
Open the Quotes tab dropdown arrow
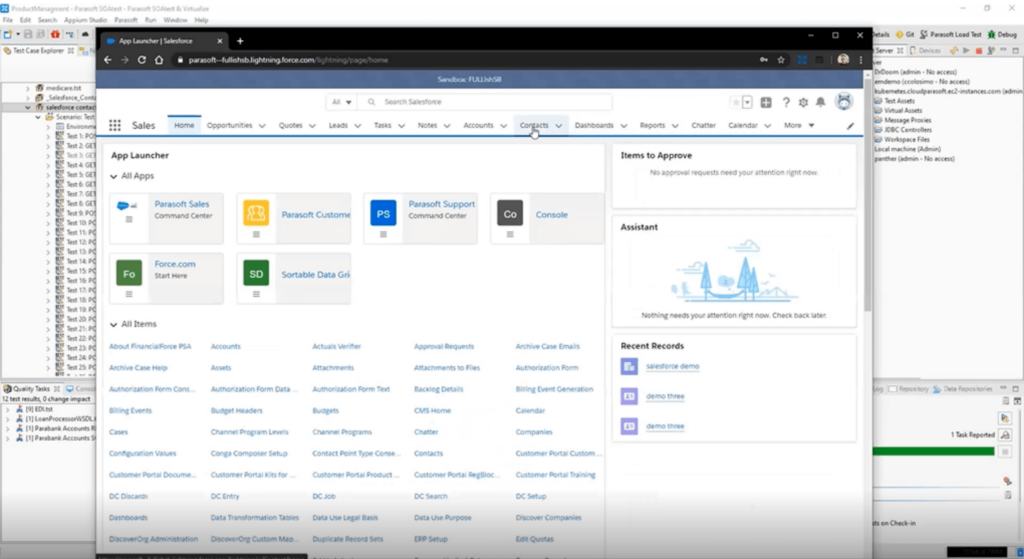[x=312, y=126]
